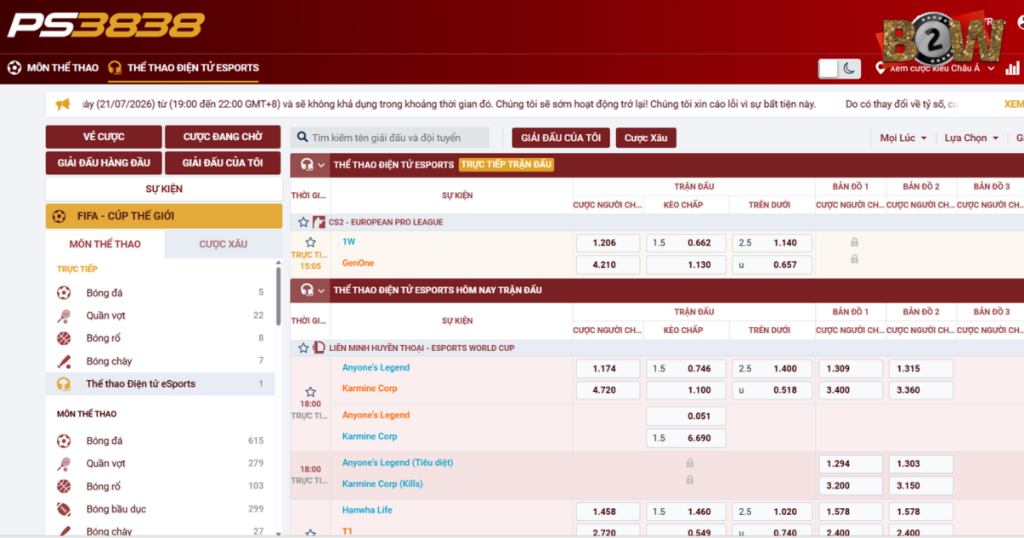Screen dimensions: 1024x538
Task: Favorite Liên Minh Huyền Thoại league star
Action: point(303,348)
